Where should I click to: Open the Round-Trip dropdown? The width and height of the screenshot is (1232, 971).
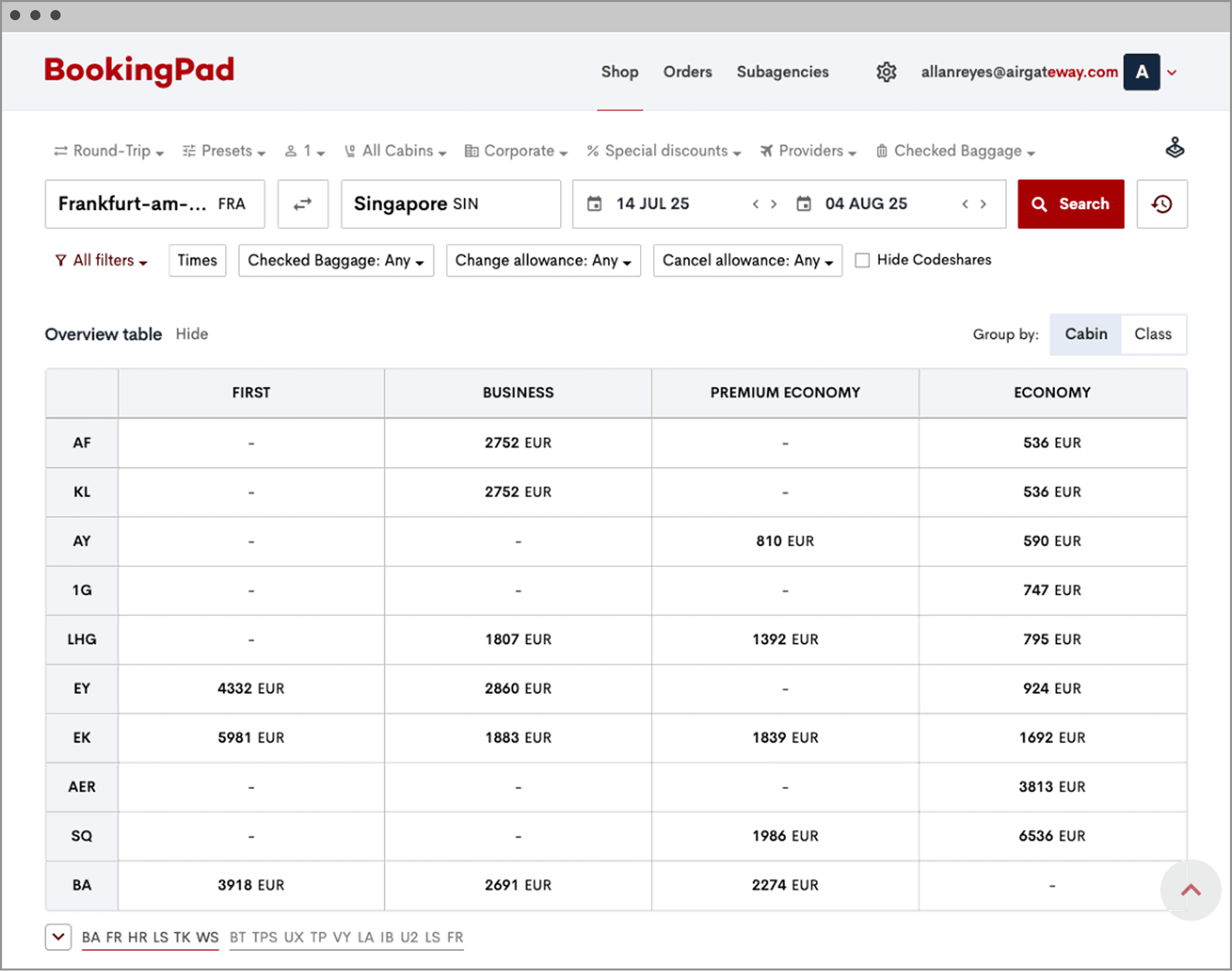point(109,151)
